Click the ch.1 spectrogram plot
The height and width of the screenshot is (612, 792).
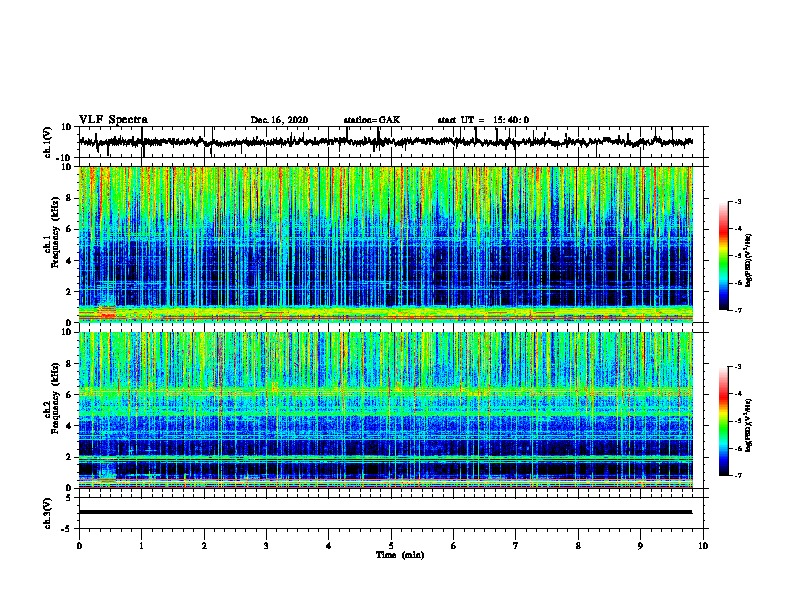point(386,244)
